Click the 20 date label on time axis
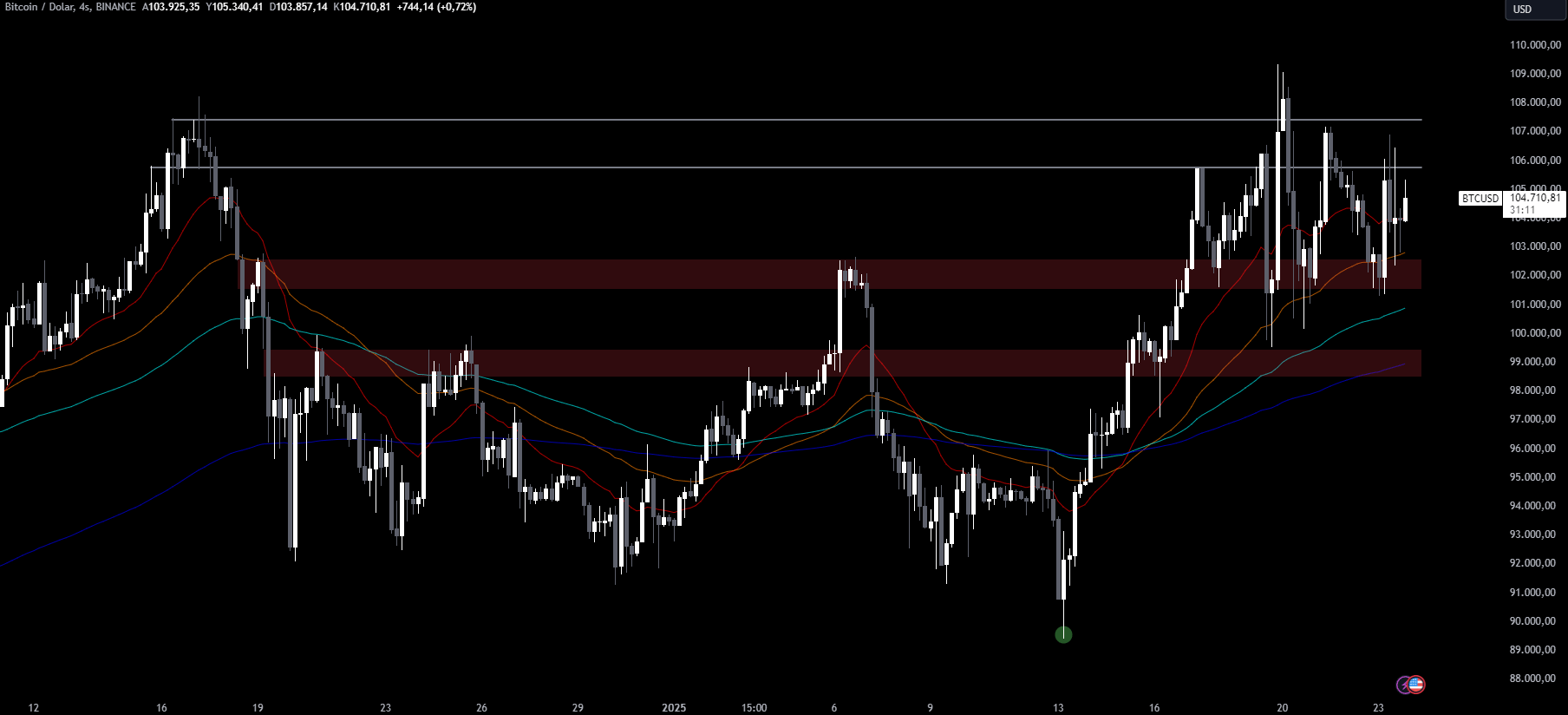Image resolution: width=1568 pixels, height=715 pixels. click(1283, 708)
